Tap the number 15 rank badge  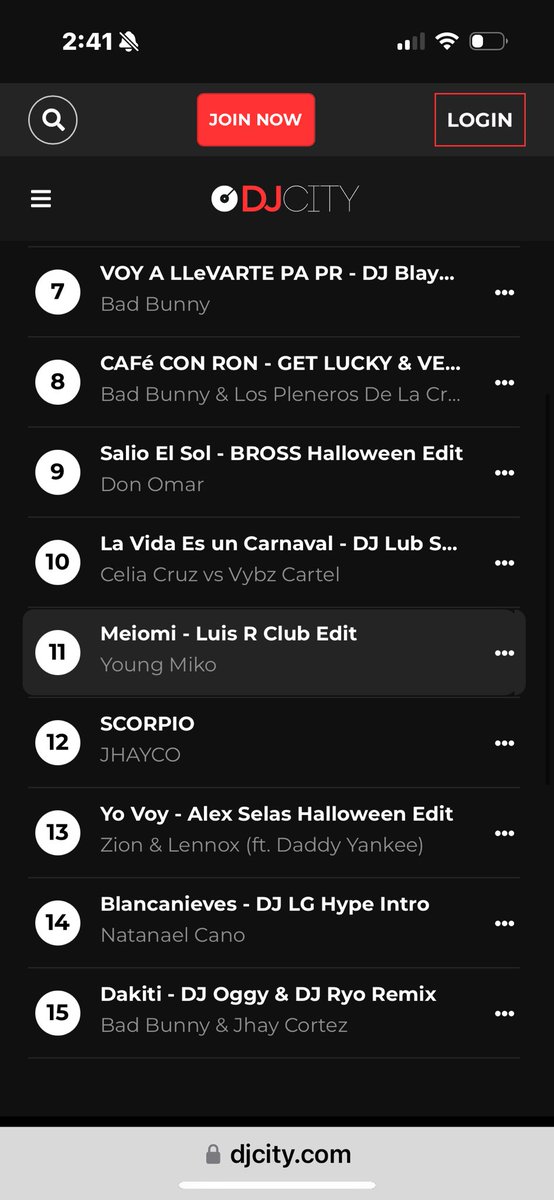(x=58, y=1012)
